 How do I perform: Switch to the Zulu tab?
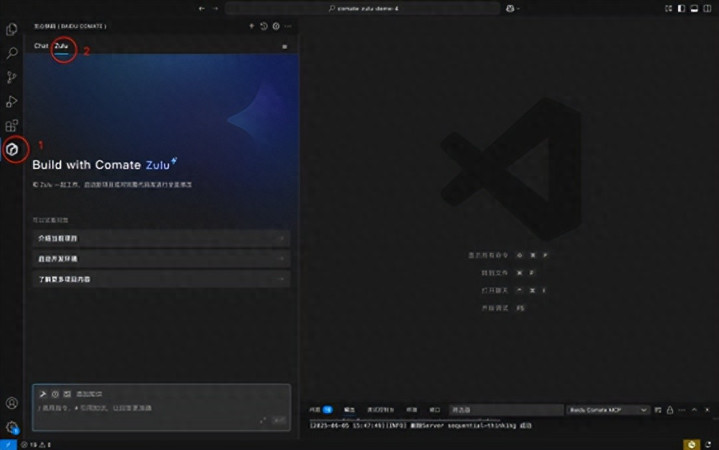click(x=61, y=46)
